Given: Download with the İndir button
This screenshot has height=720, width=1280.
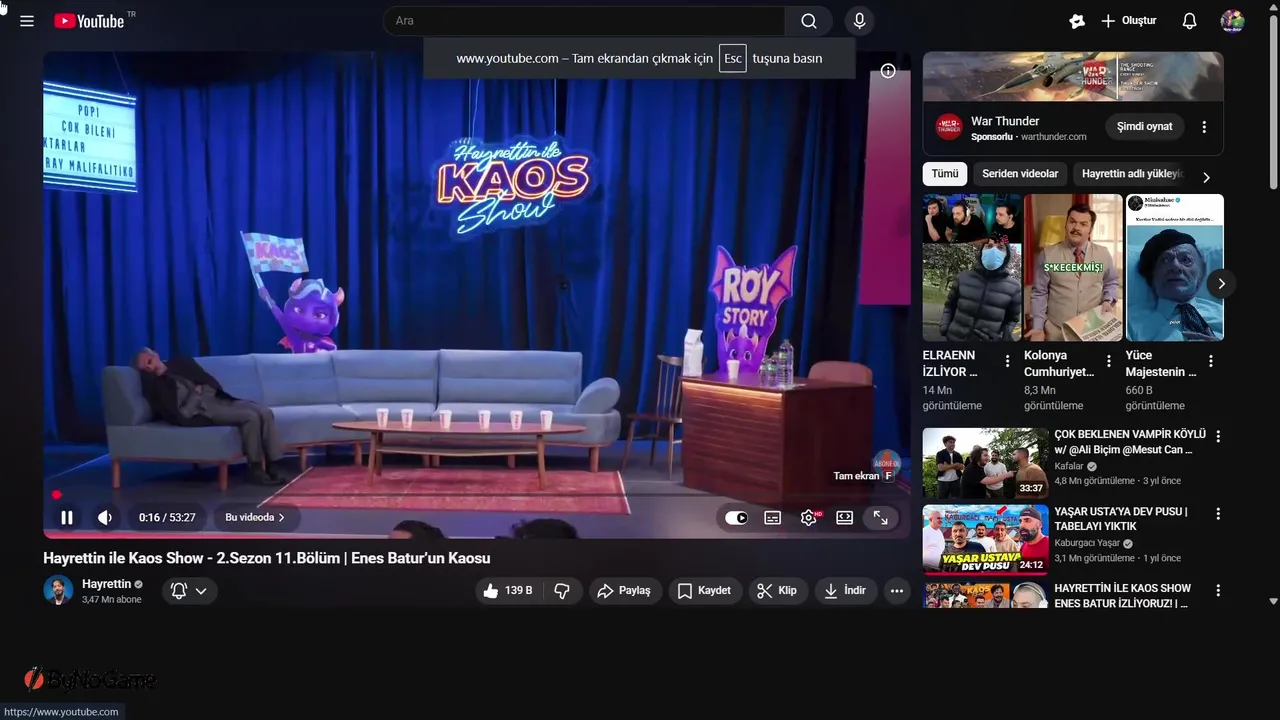Looking at the screenshot, I should pos(845,591).
